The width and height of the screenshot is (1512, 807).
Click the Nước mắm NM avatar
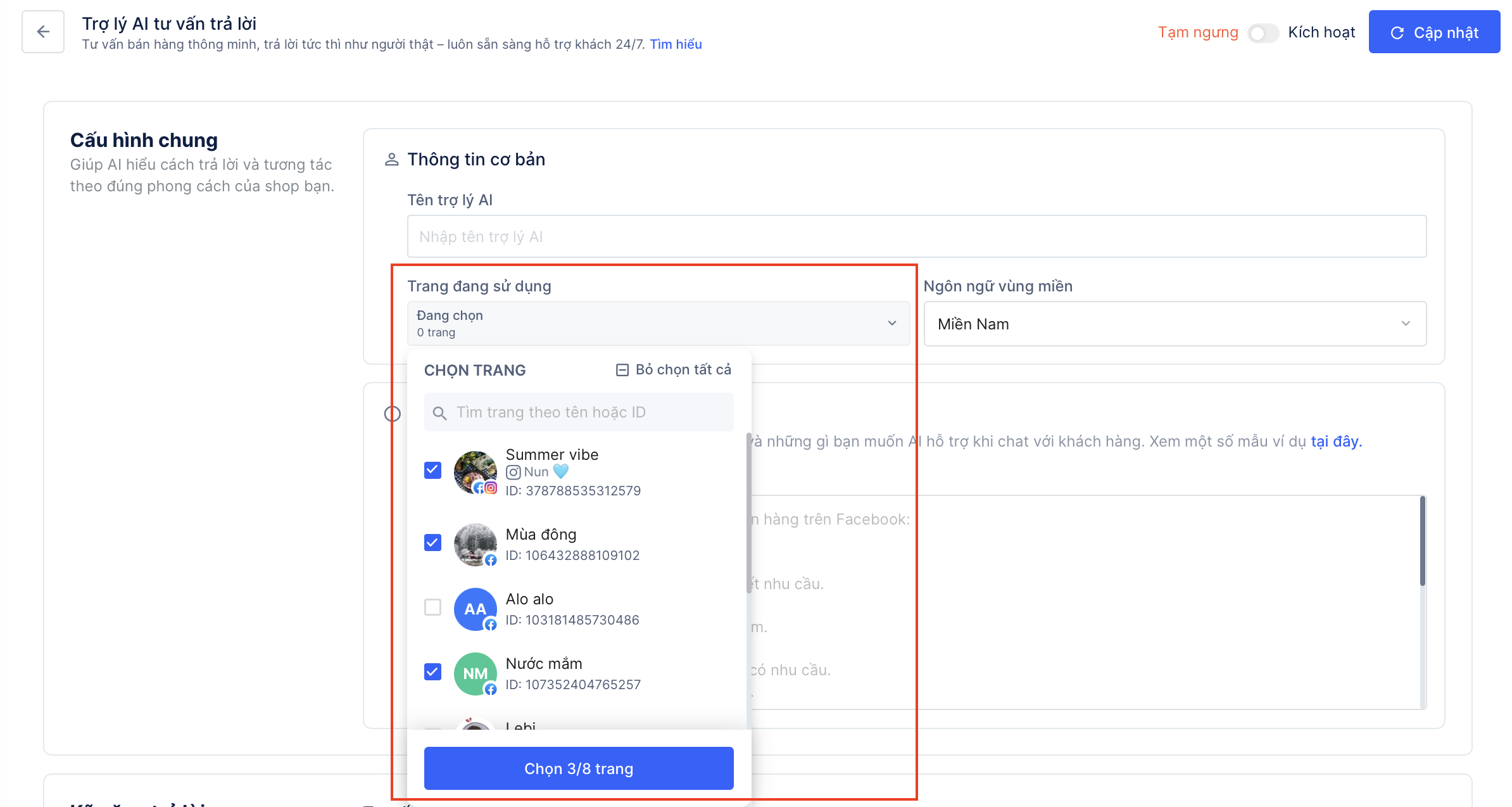tap(475, 673)
